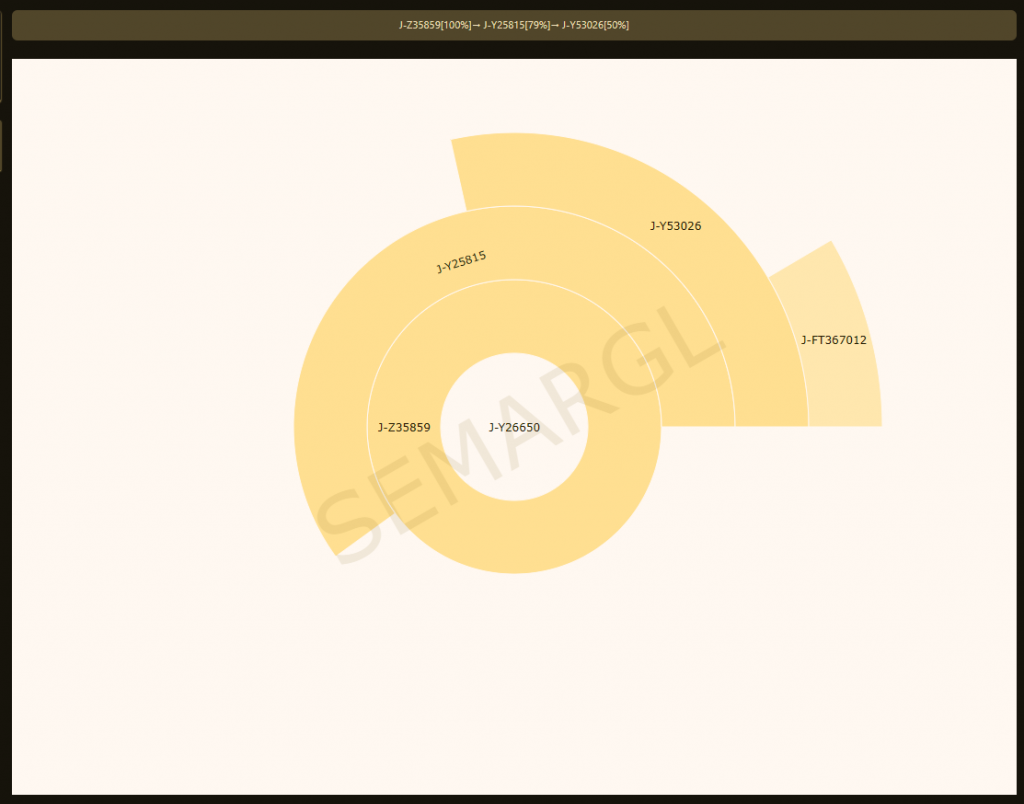The image size is (1024, 804).
Task: Click the first arrow separator in the breadcrumb
Action: coord(476,25)
